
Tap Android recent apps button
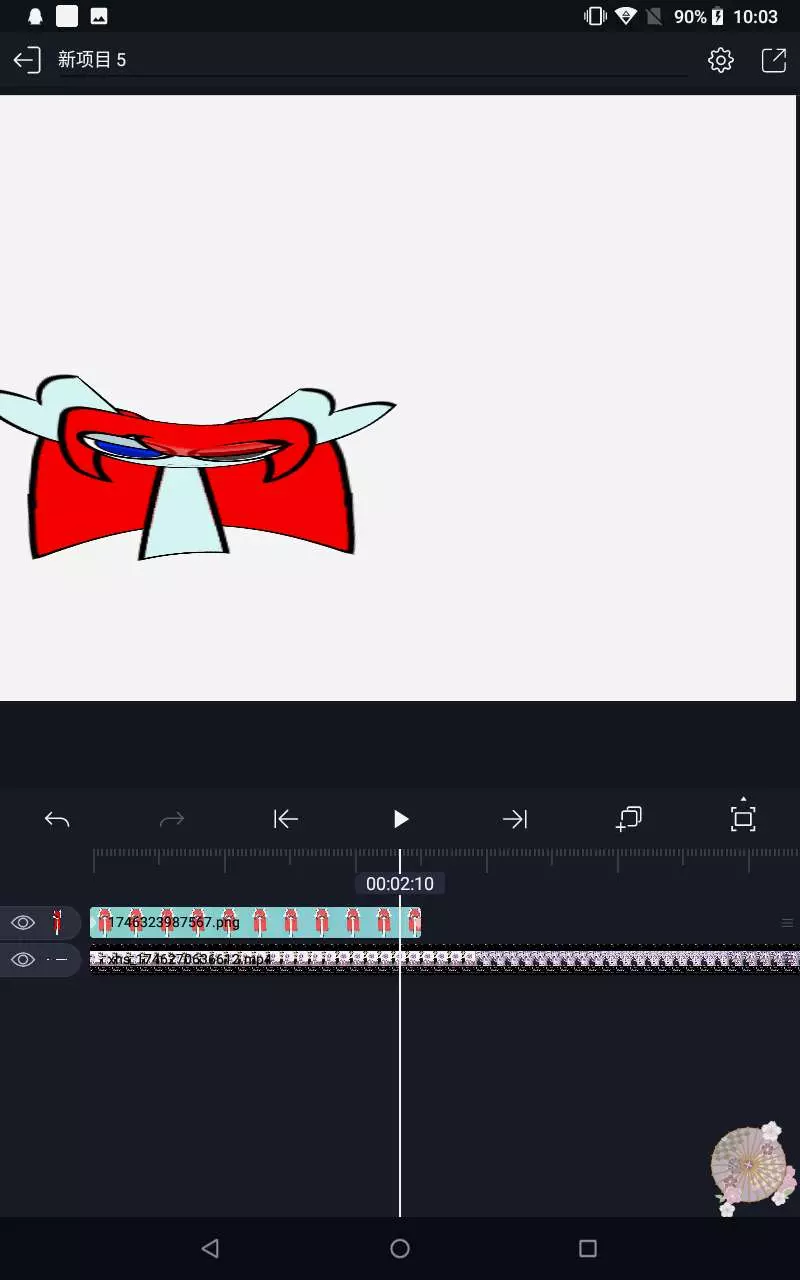coord(588,1248)
